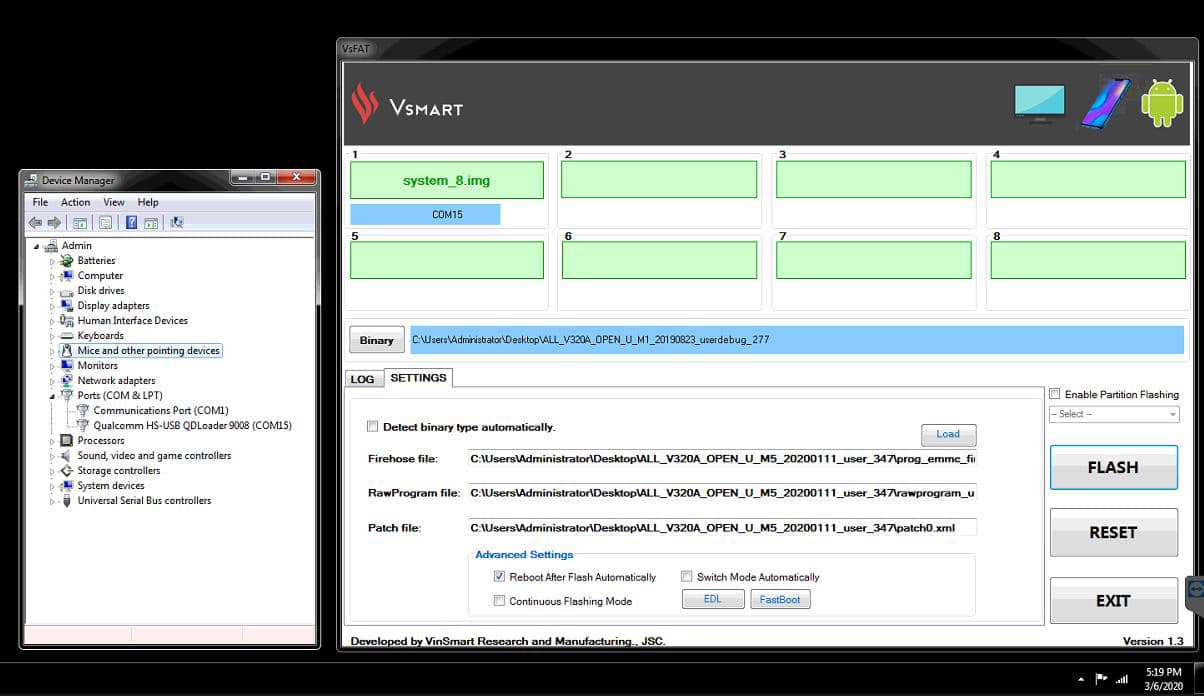This screenshot has height=696, width=1204.
Task: Expand the Batteries node arrow
Action: point(53,261)
